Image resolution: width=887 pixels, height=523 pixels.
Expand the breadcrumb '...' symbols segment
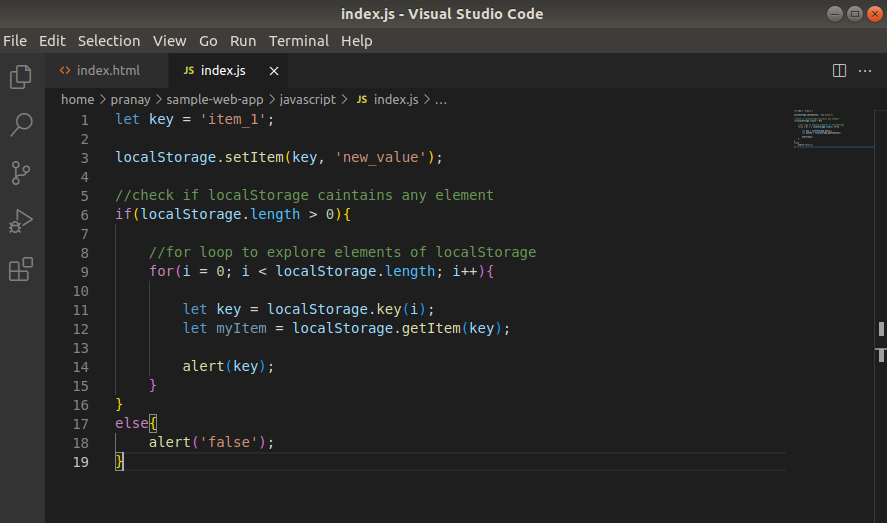pos(441,100)
